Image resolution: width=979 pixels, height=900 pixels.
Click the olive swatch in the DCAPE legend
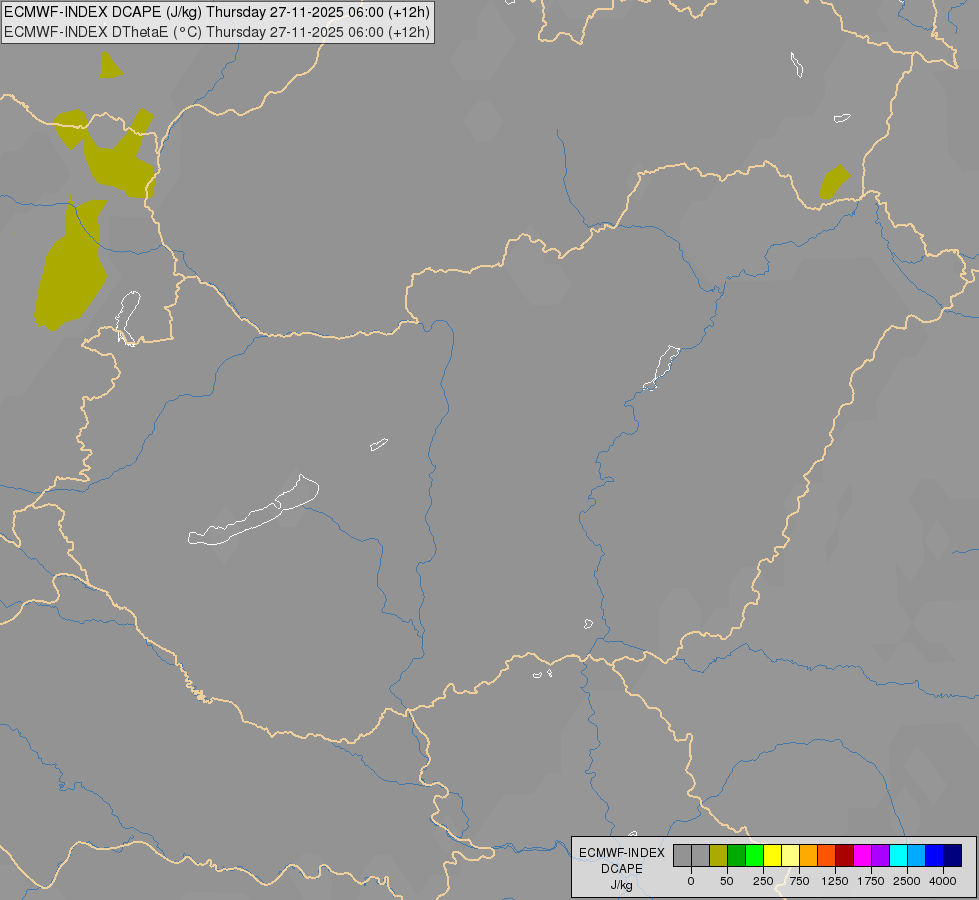pos(718,856)
